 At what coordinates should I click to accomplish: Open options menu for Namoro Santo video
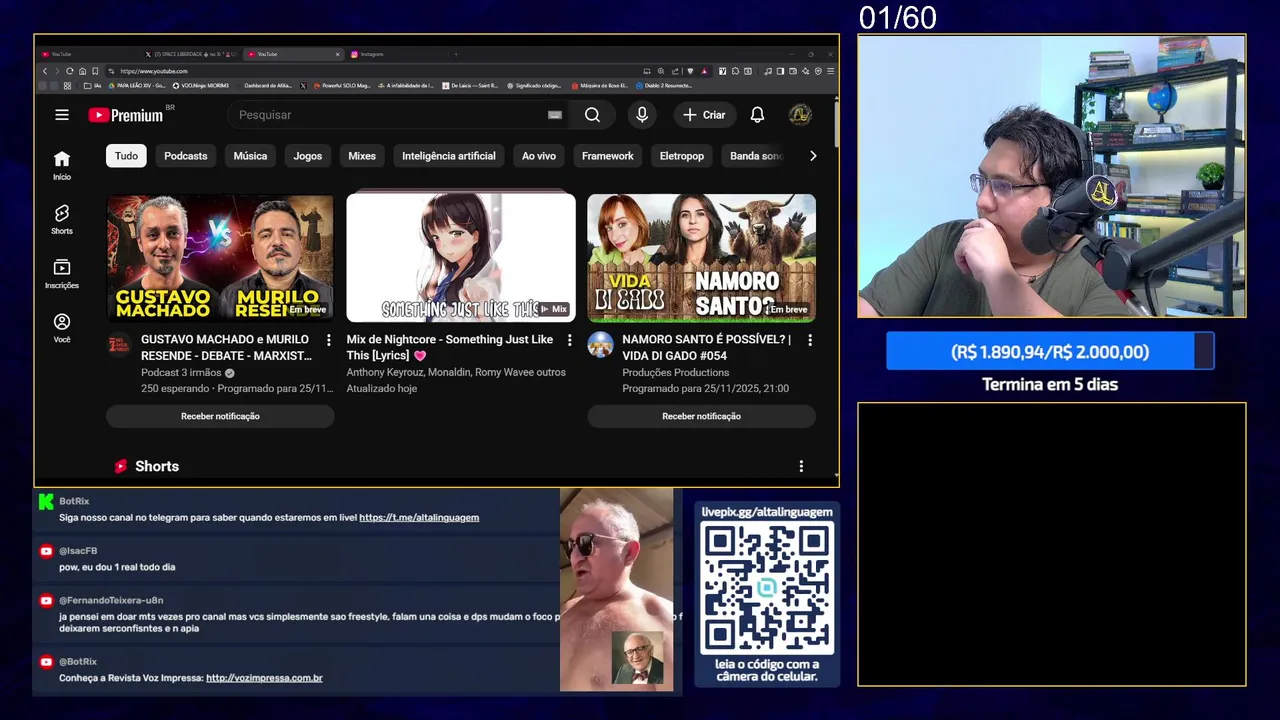810,340
